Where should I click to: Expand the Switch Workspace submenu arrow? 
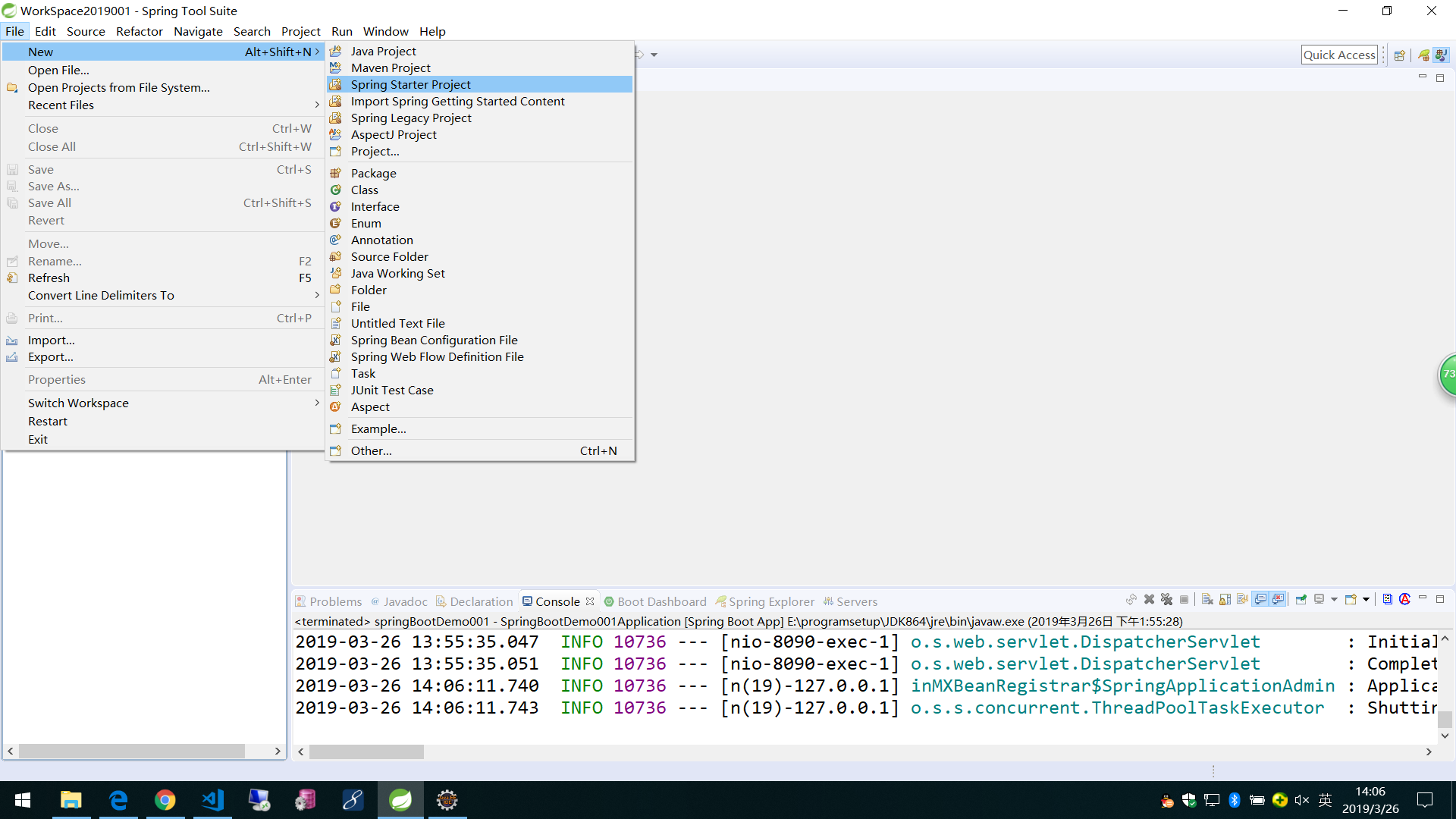click(316, 403)
